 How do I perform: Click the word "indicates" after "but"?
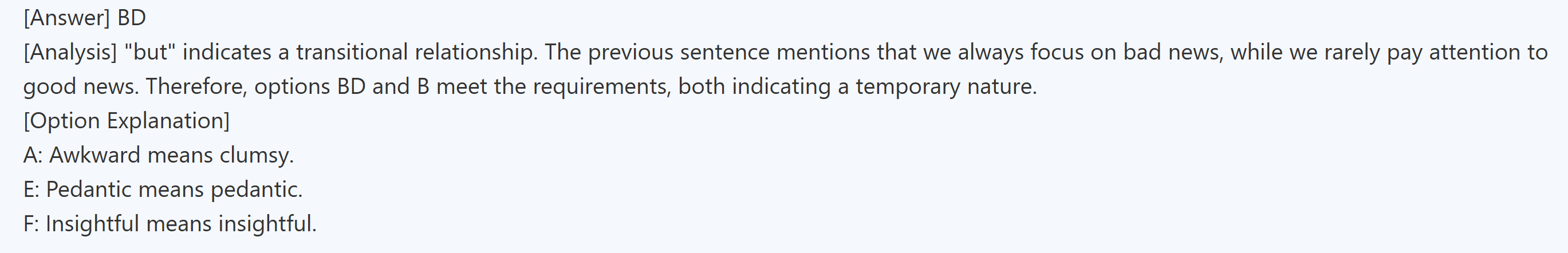(x=226, y=52)
